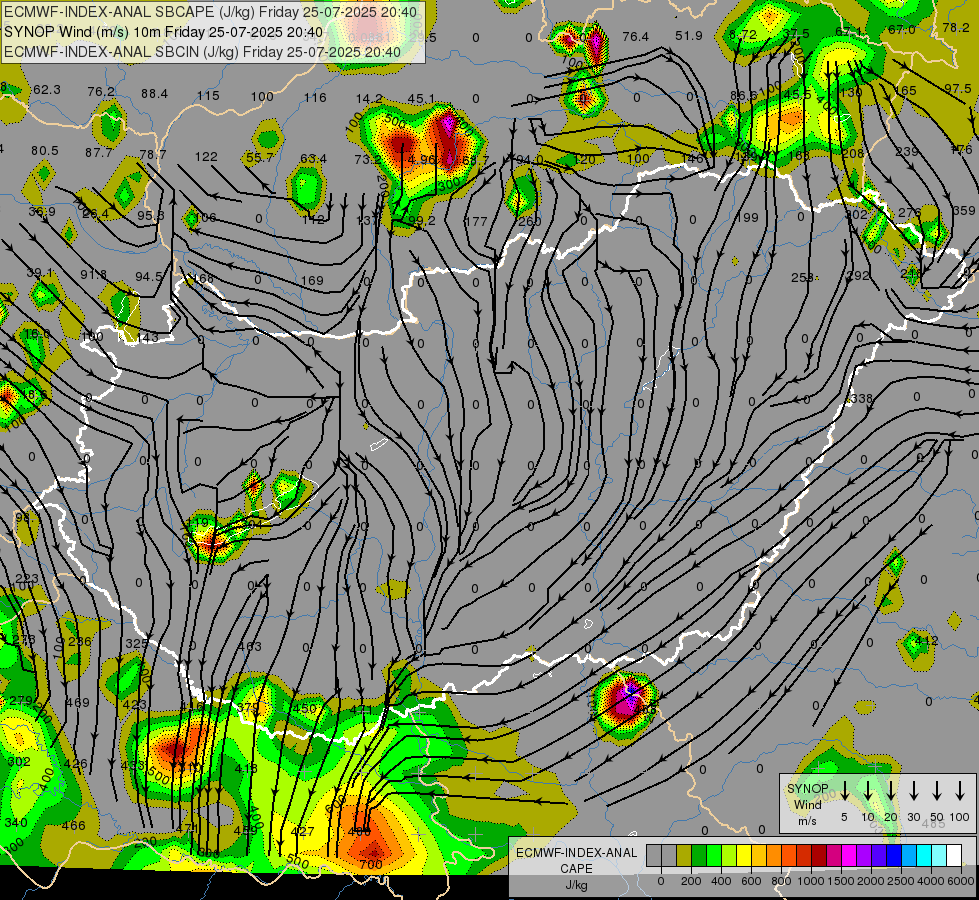Click the CAPE value 450 on map
This screenshot has width=979, height=900.
click(x=305, y=709)
